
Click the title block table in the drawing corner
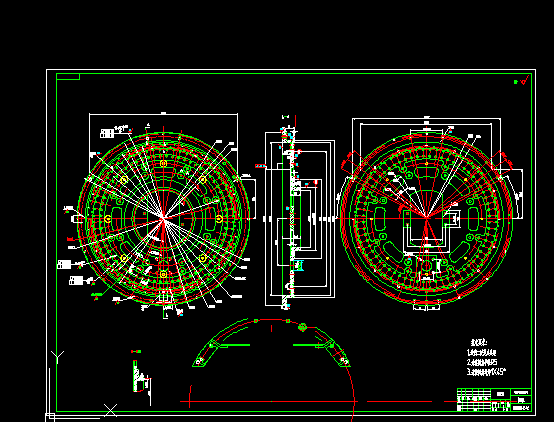click(x=494, y=400)
